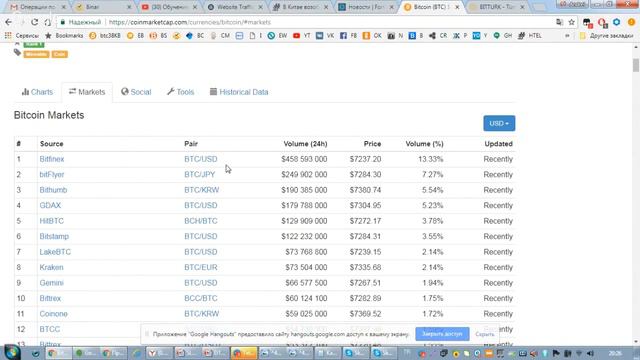
Task: Select the Markets tab
Action: tap(87, 92)
